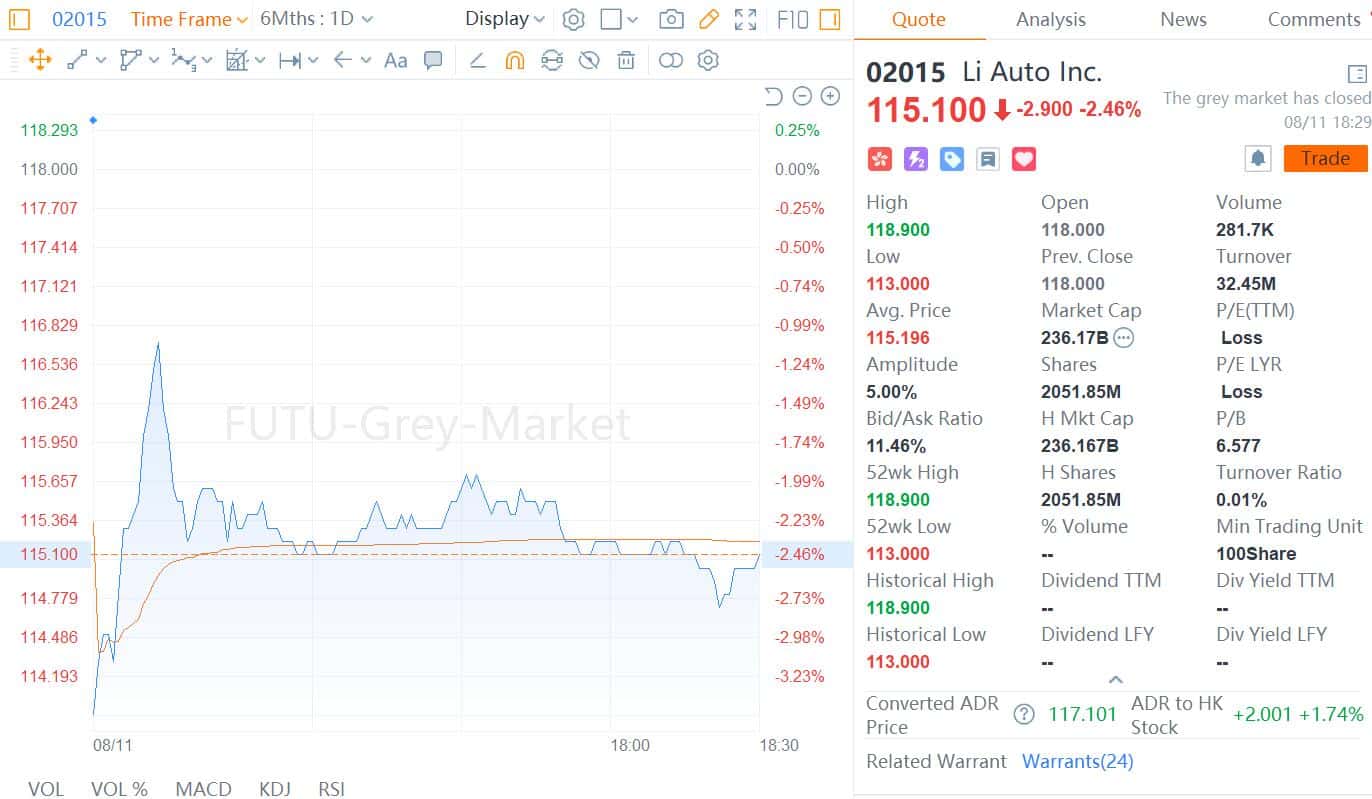Open drawing settings with the gear icon

(708, 61)
